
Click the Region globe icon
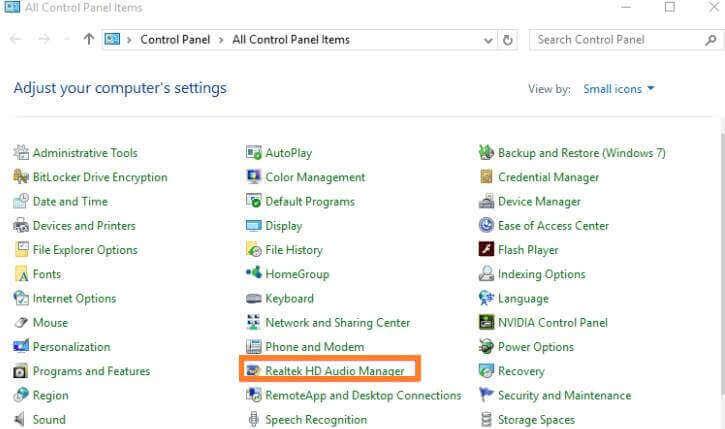point(21,395)
